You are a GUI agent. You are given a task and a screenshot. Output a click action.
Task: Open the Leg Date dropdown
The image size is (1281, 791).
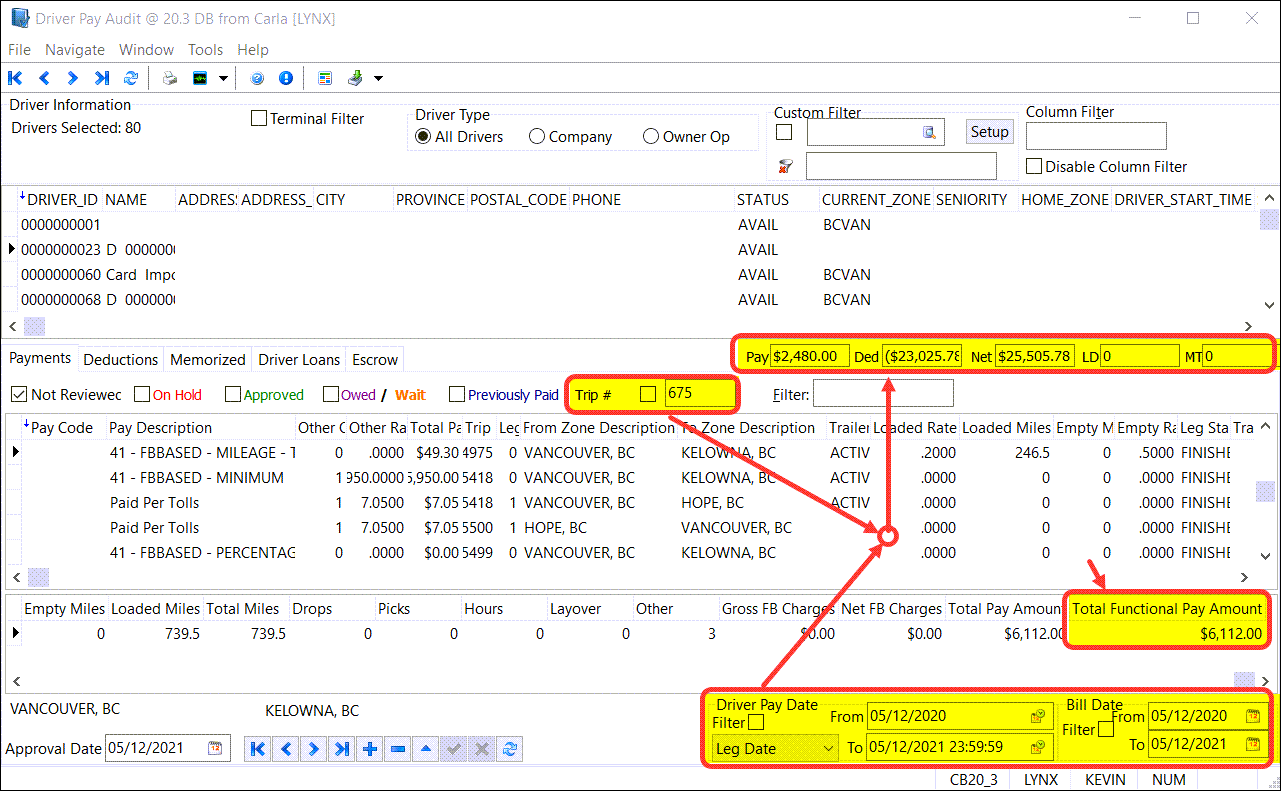[776, 748]
